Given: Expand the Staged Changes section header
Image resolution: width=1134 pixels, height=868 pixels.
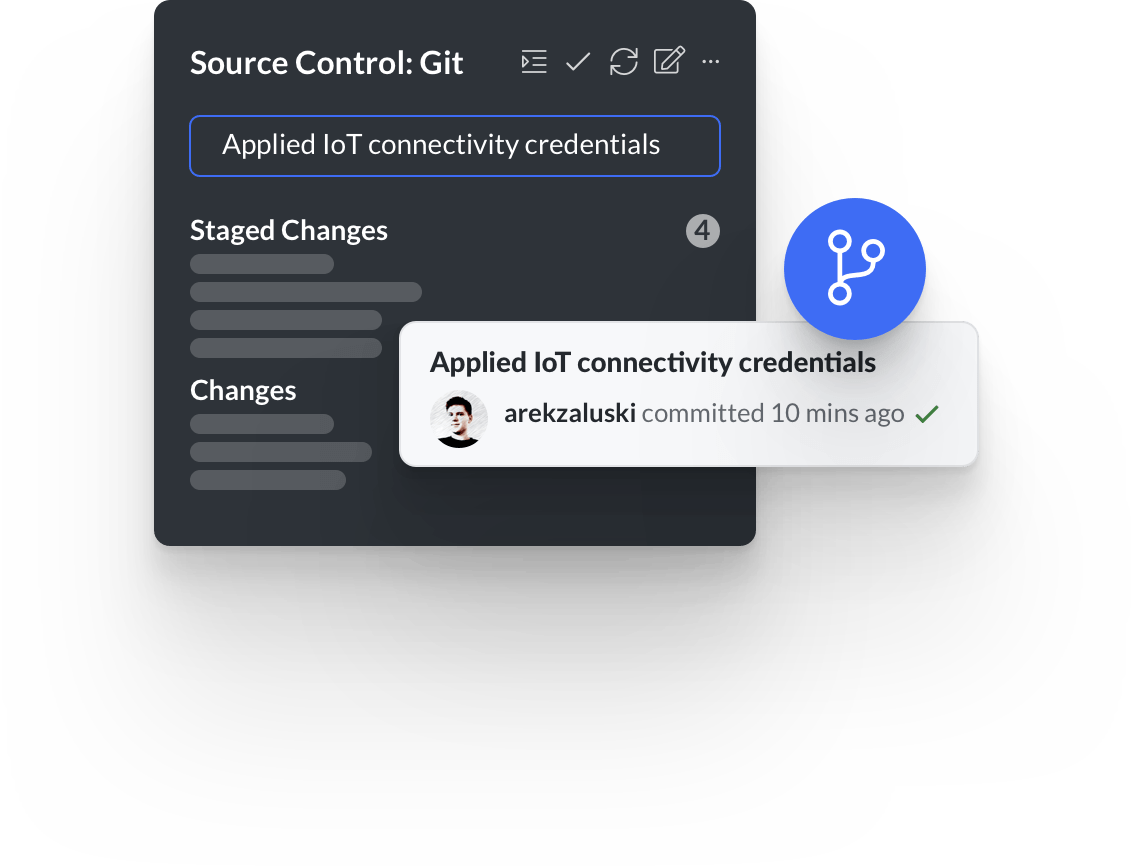Looking at the screenshot, I should 289,231.
